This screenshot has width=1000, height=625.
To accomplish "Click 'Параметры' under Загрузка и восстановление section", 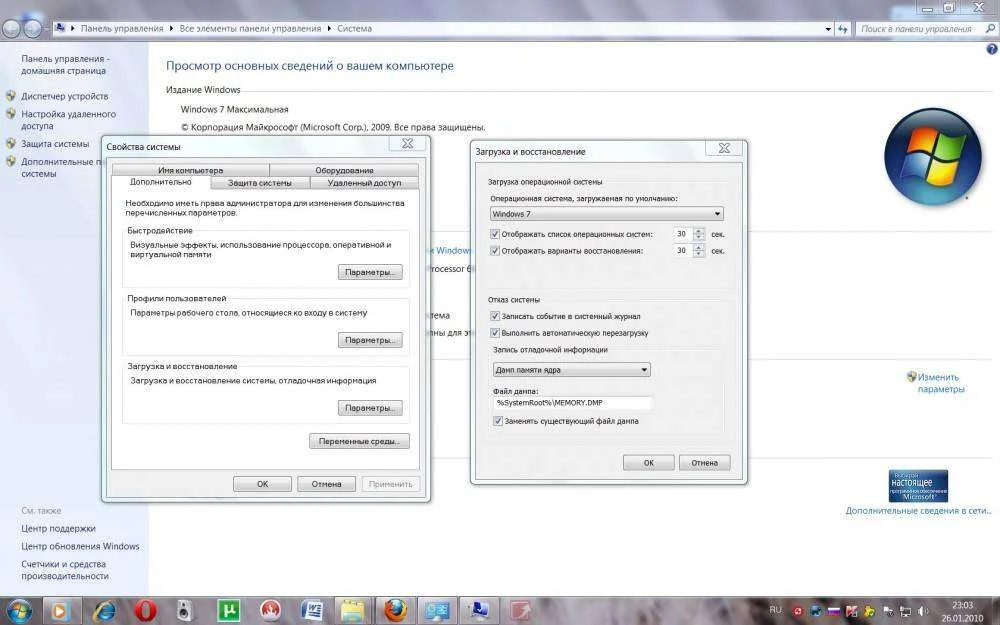I will click(370, 408).
